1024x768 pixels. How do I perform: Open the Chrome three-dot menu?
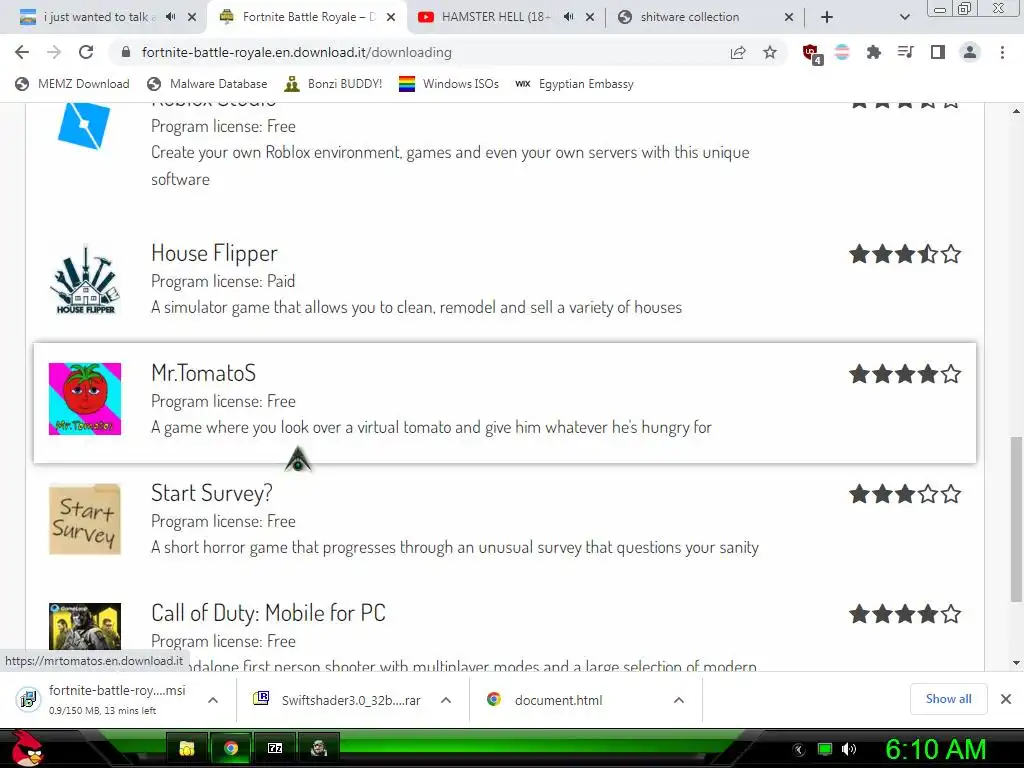(1002, 52)
